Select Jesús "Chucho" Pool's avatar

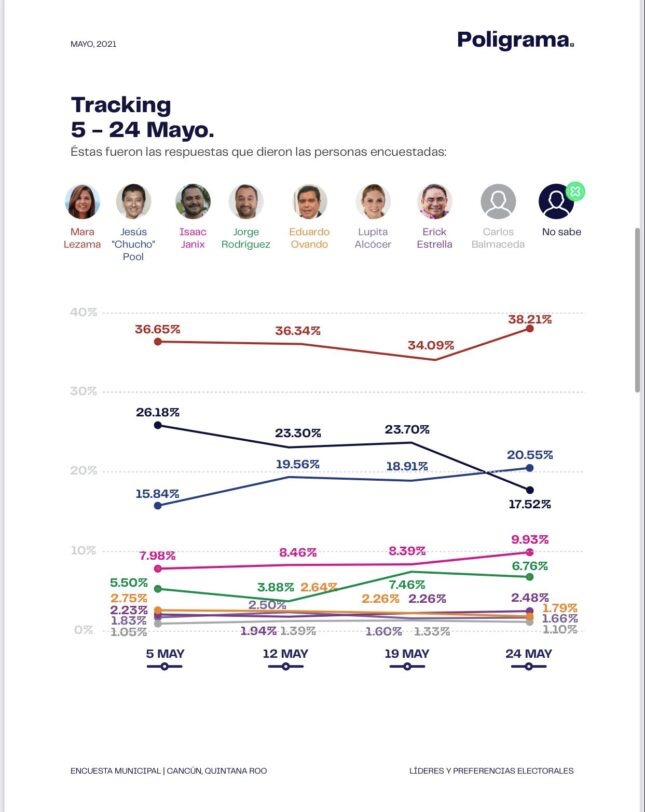[x=134, y=202]
